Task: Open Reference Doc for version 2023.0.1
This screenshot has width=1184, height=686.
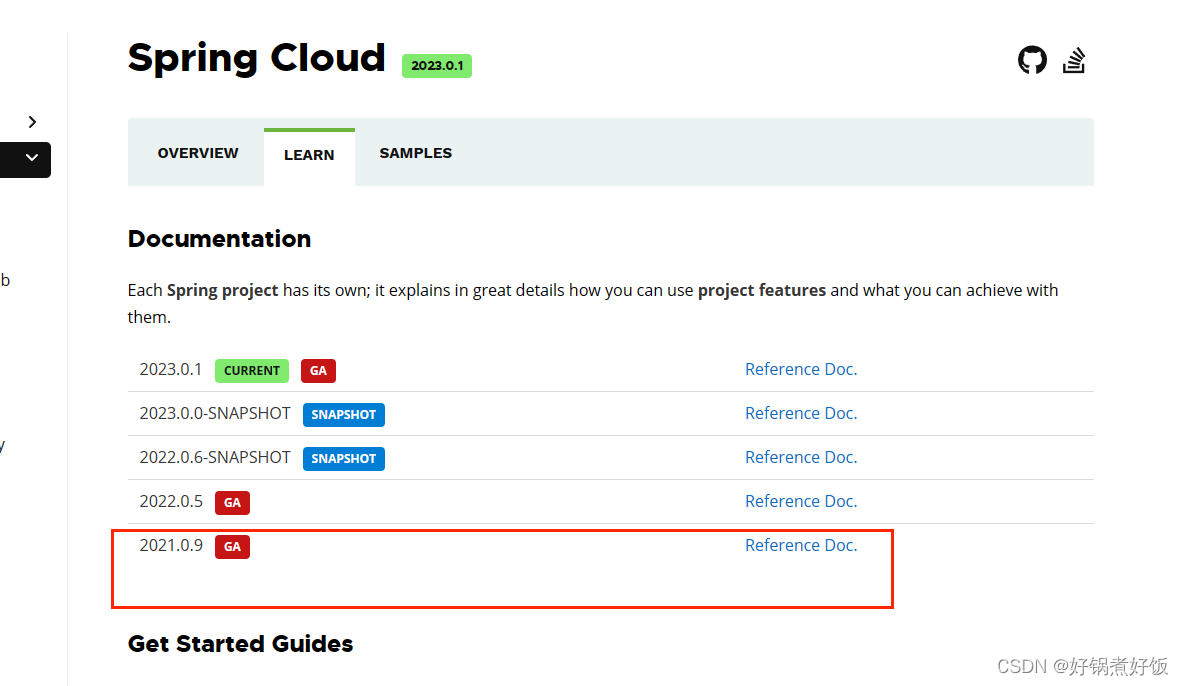Action: [x=800, y=369]
